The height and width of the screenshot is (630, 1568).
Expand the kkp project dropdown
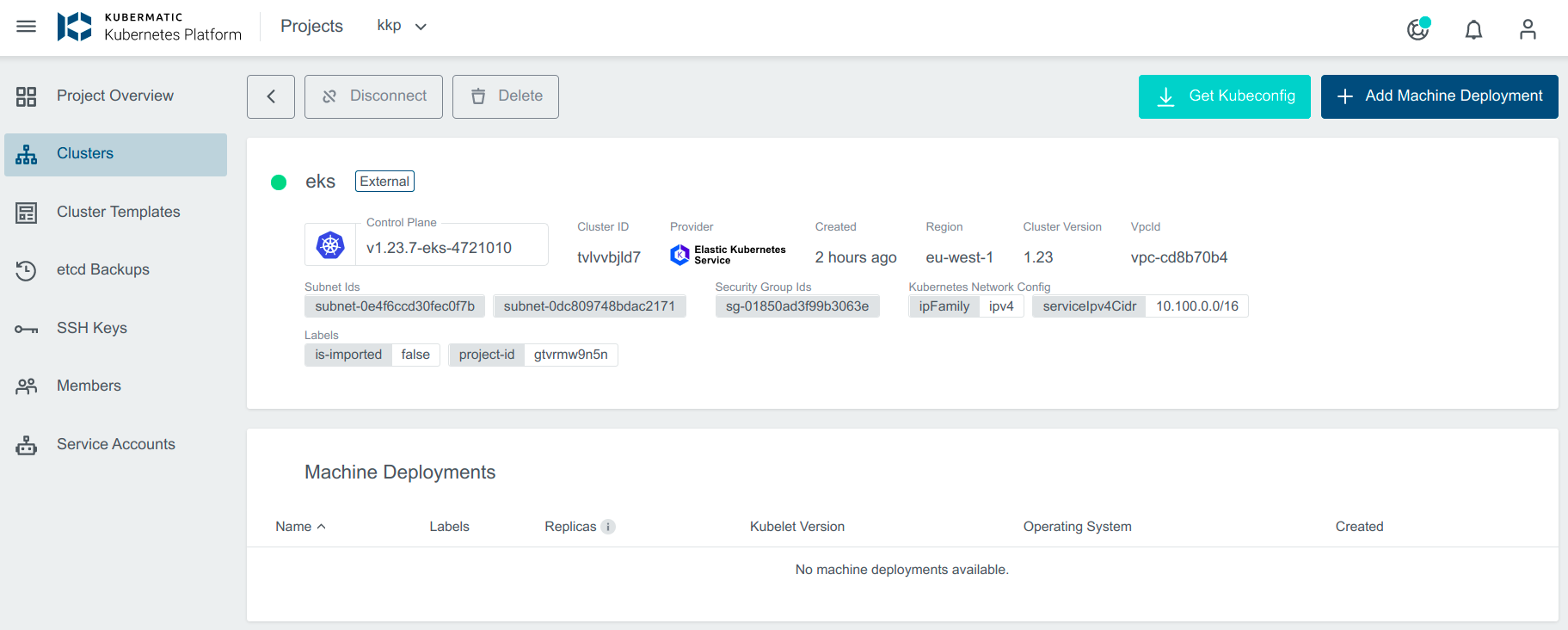(x=402, y=27)
